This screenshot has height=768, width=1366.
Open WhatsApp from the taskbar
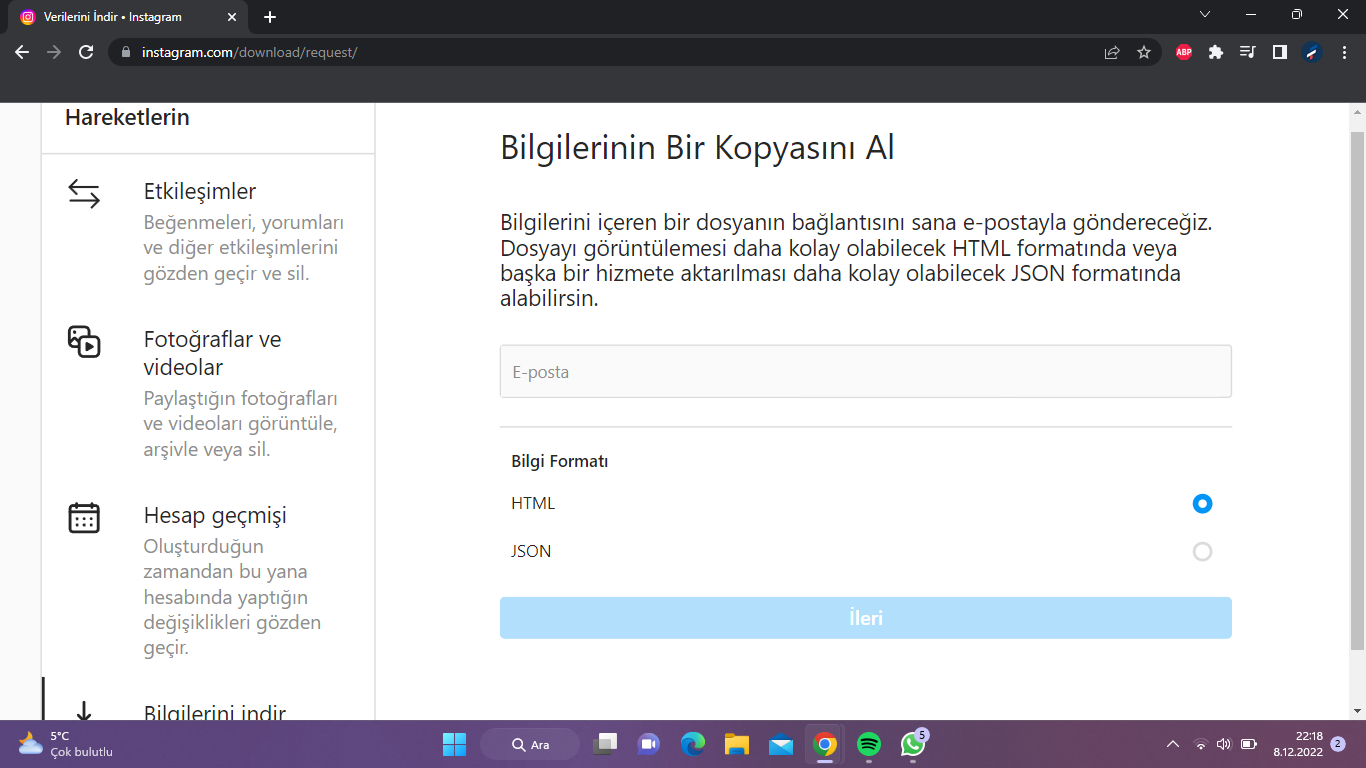coord(913,744)
